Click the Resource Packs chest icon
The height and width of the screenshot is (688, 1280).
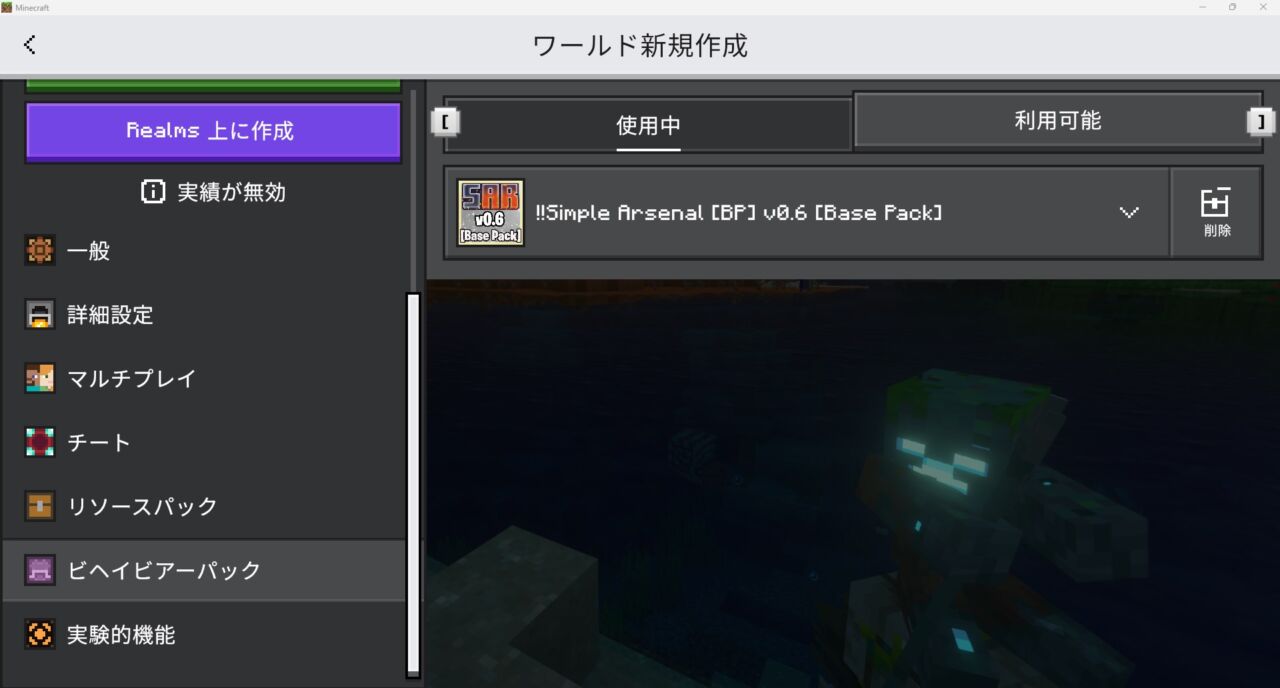pos(40,506)
